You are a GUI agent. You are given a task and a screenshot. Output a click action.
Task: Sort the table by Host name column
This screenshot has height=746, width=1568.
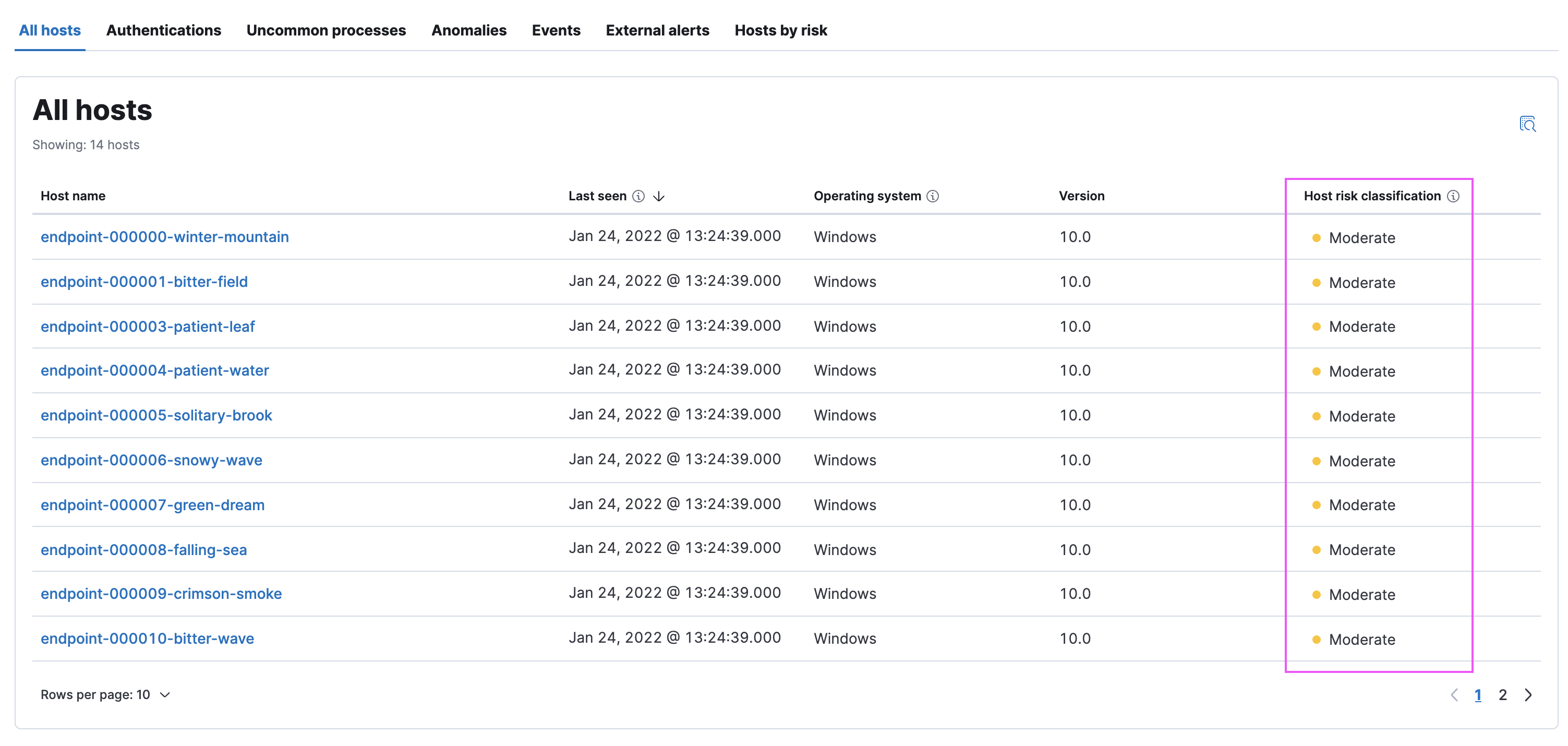[x=73, y=196]
